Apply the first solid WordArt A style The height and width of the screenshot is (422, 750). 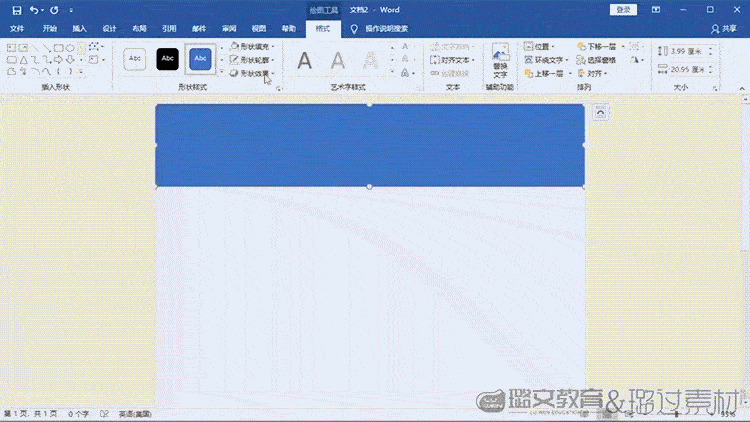pyautogui.click(x=305, y=61)
